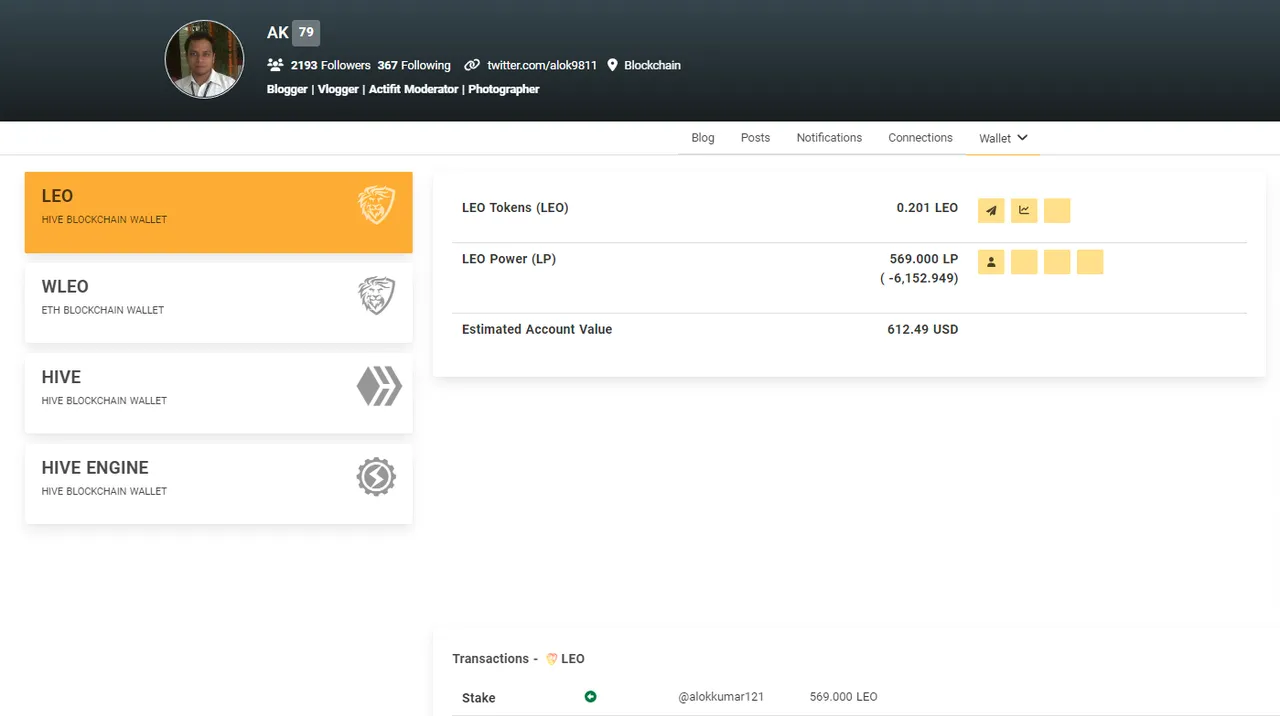Click the followers people icon in the profile header

point(276,65)
